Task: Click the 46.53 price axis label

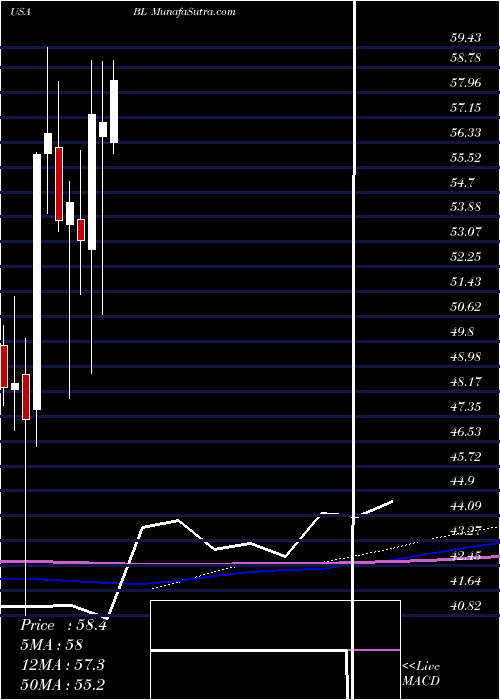Action: point(466,432)
